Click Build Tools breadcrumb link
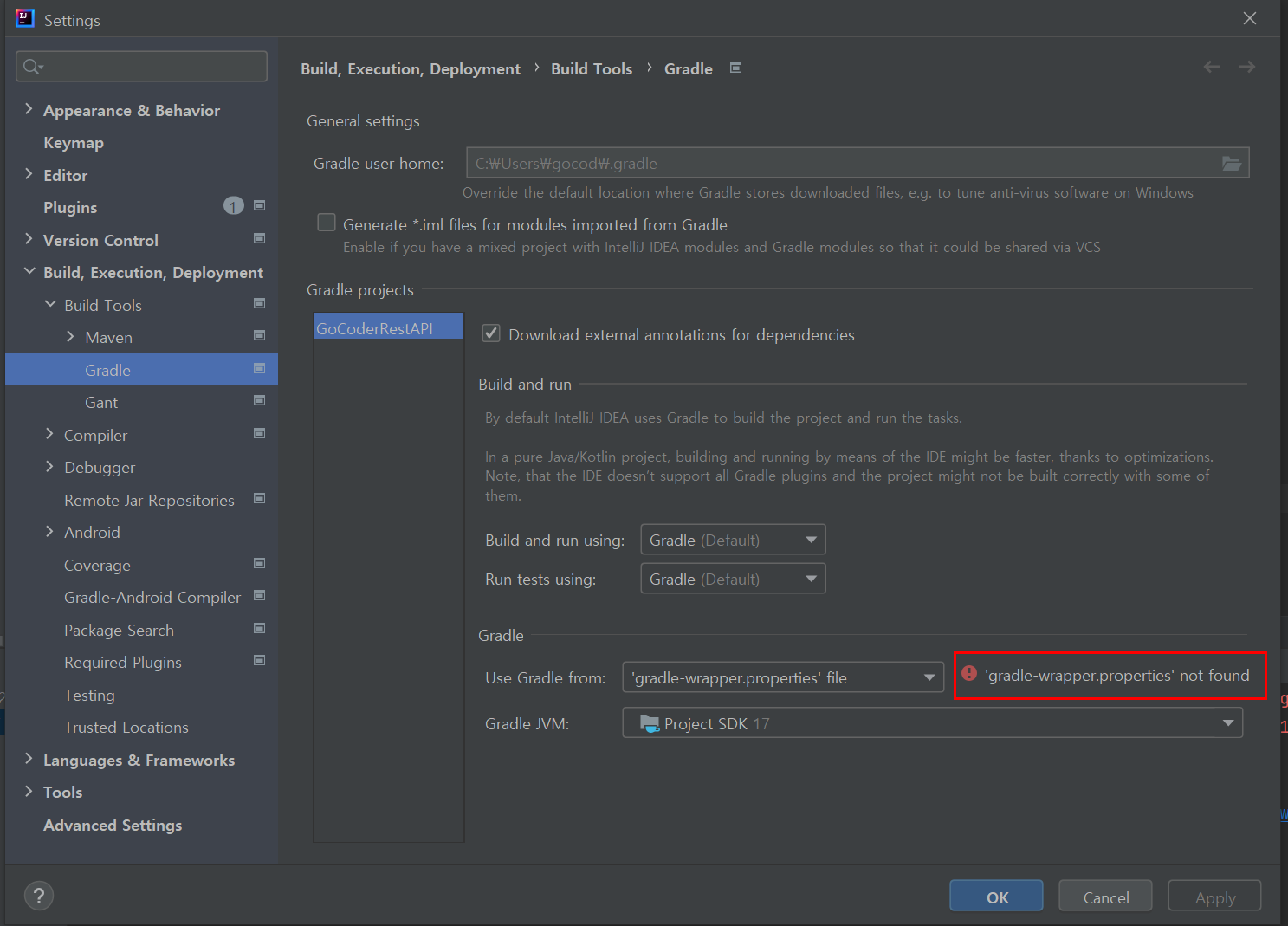The image size is (1288, 926). click(x=592, y=69)
